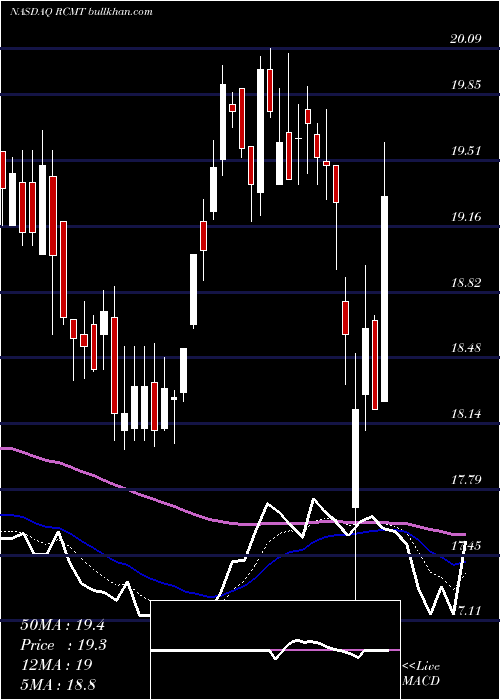Click the 17.79 price axis label
The height and width of the screenshot is (700, 500).
(466, 480)
